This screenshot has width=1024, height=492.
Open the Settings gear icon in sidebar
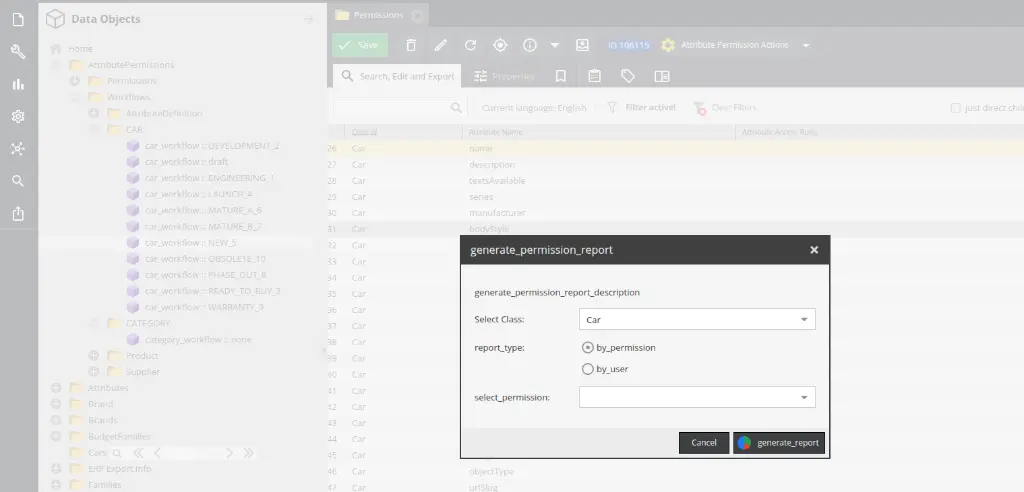coord(18,116)
